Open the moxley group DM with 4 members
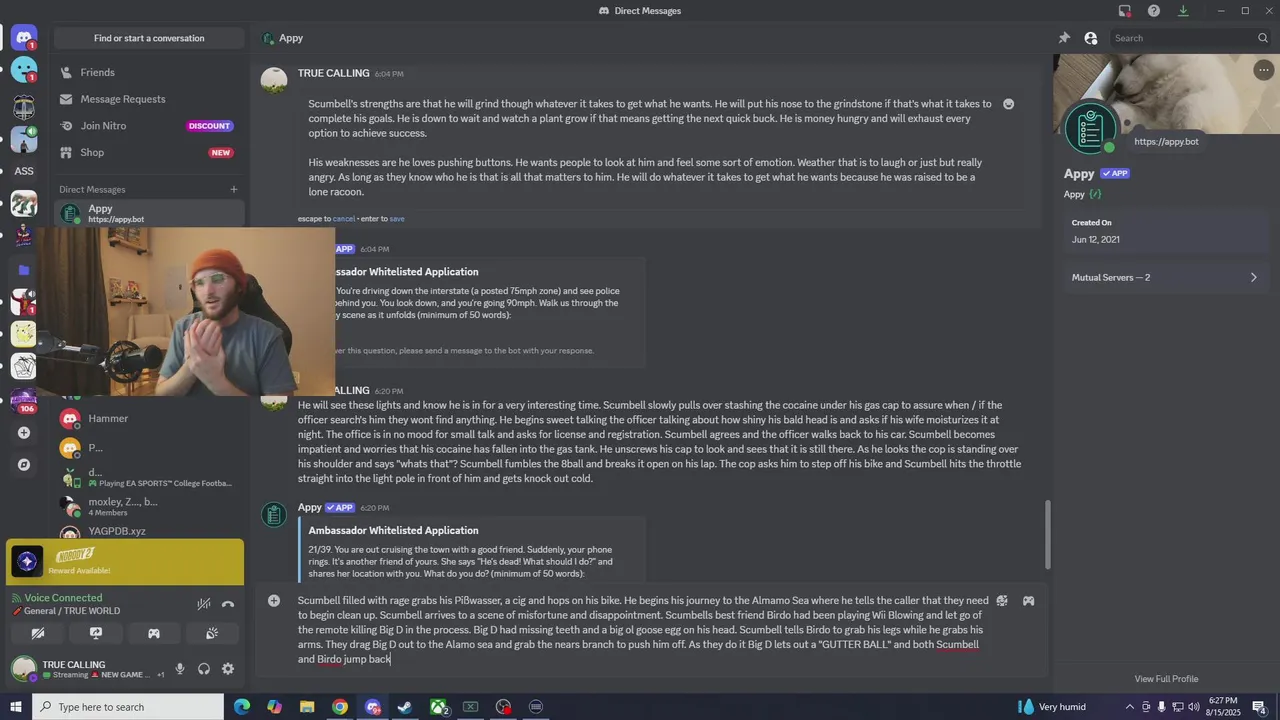 pyautogui.click(x=149, y=506)
